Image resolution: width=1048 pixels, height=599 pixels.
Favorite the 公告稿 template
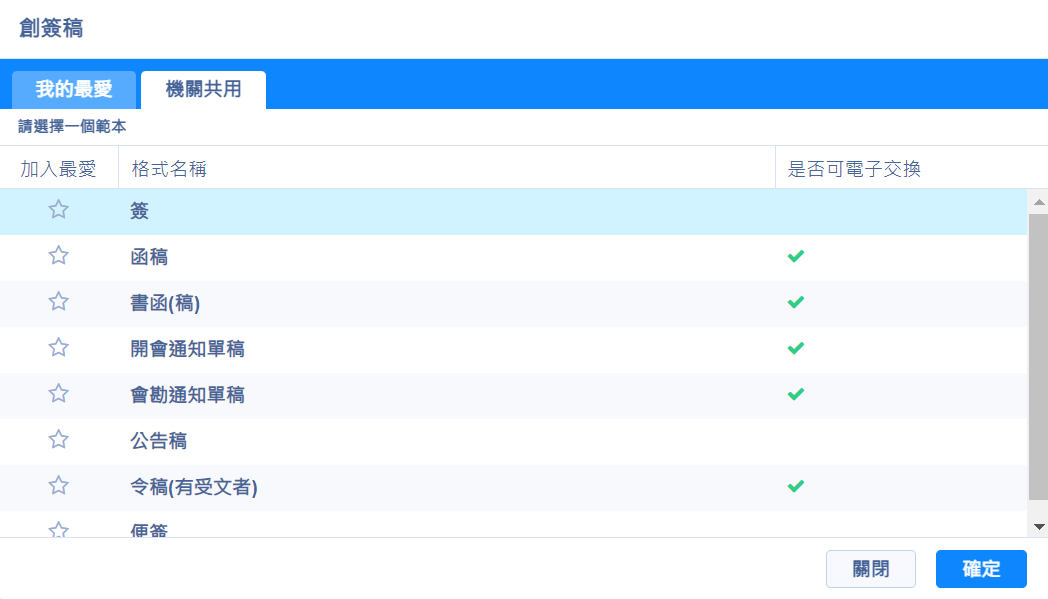click(59, 440)
